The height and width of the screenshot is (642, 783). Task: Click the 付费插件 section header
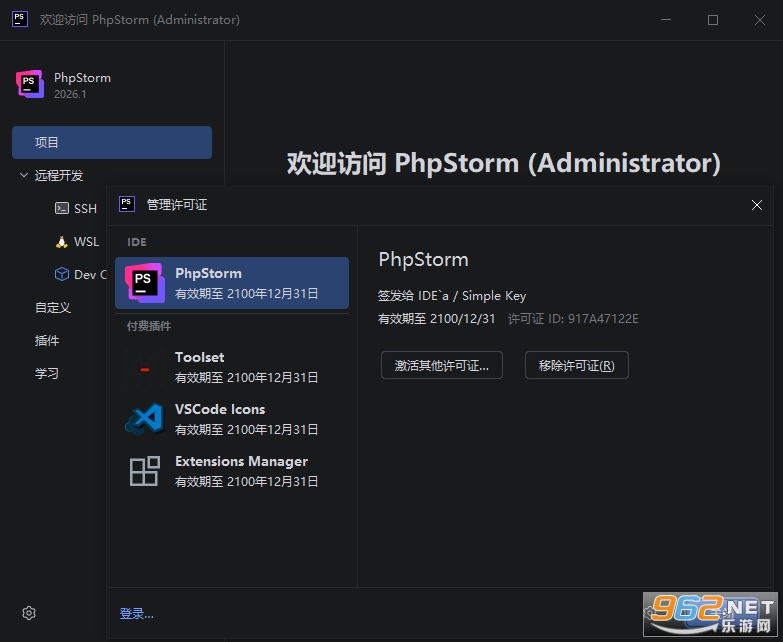point(148,326)
